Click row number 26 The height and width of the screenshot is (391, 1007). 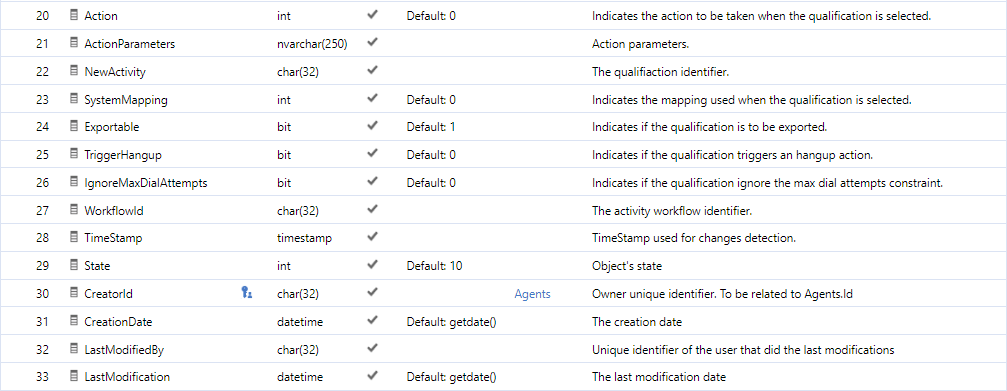pos(42,183)
